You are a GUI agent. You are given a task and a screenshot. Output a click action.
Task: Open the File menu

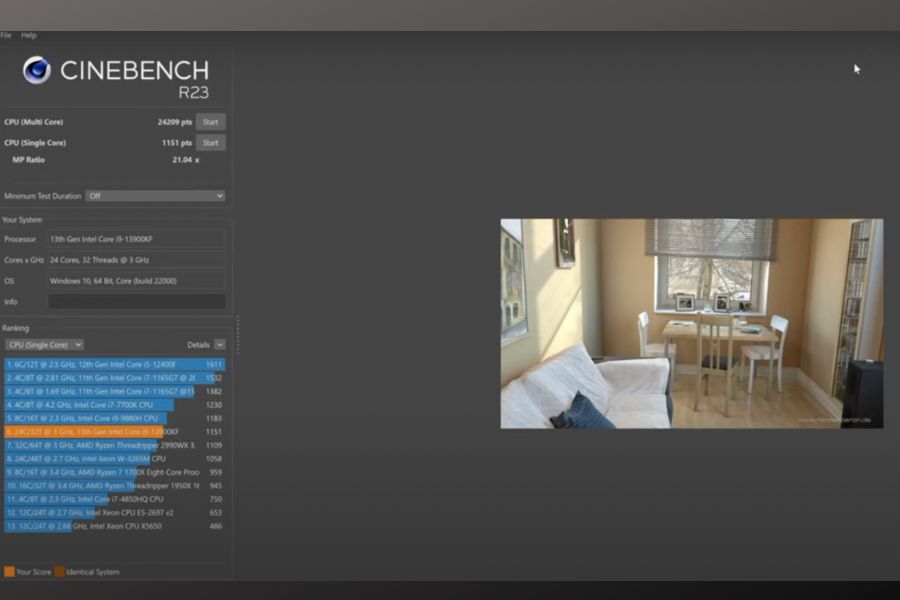(x=6, y=35)
